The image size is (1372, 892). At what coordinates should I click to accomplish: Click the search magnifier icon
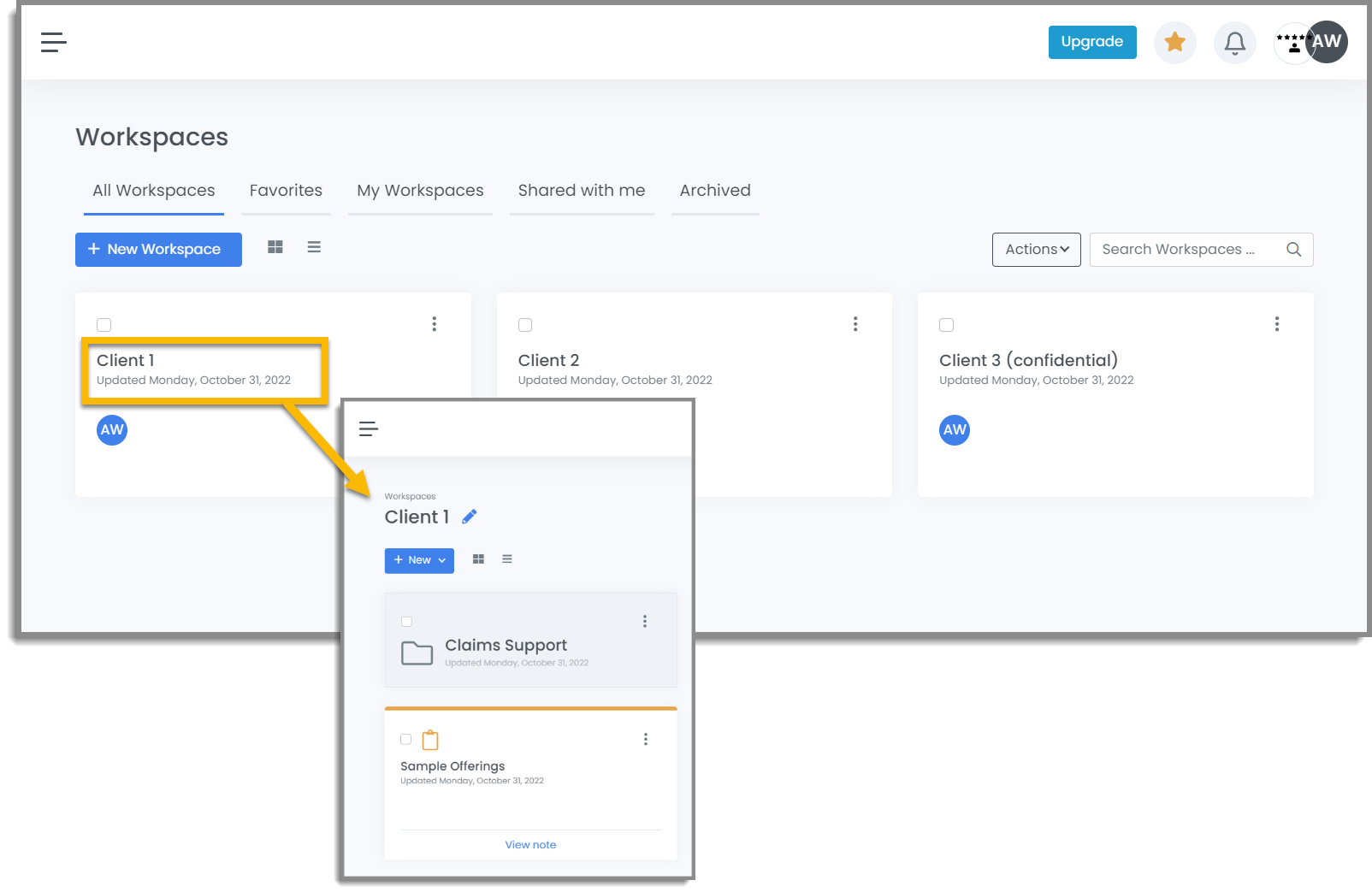[x=1293, y=249]
